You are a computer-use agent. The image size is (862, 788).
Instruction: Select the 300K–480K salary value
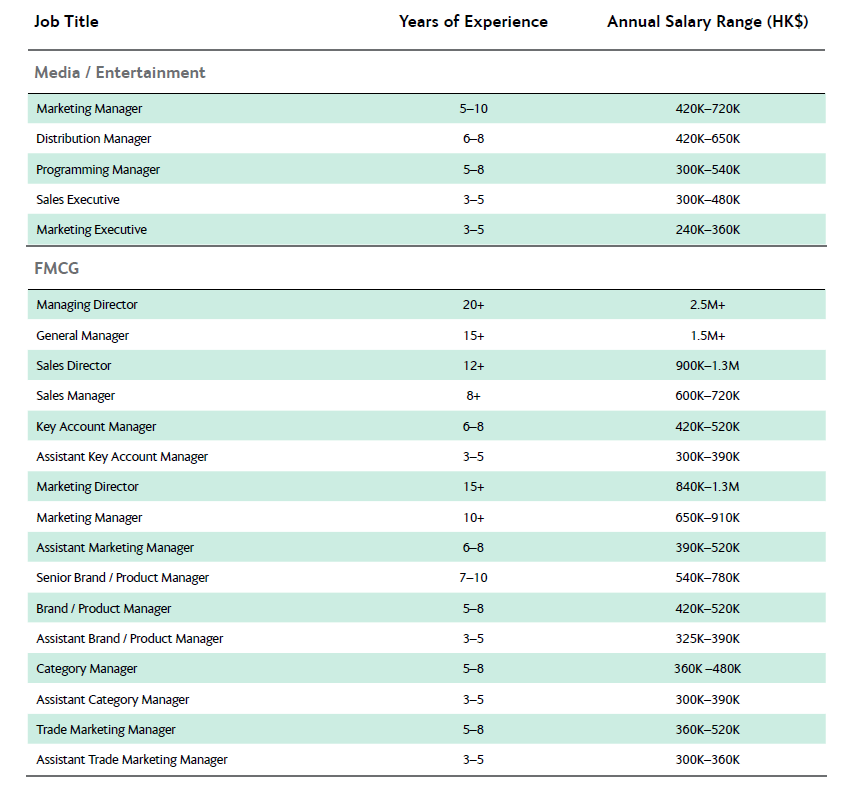coord(708,200)
